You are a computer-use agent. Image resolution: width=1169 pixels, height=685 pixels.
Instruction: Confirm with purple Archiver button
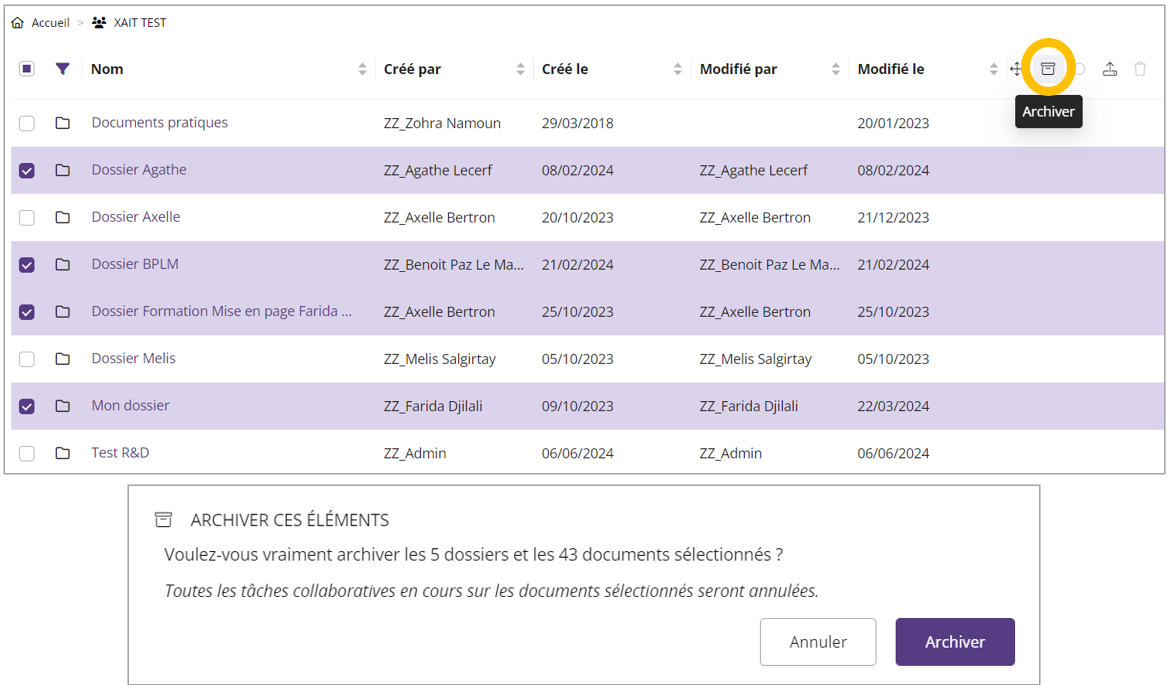[954, 642]
